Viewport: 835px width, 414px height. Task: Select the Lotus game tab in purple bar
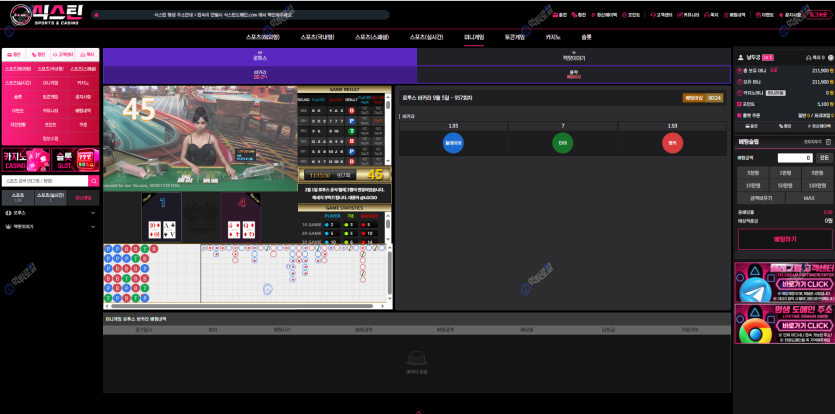(x=260, y=59)
